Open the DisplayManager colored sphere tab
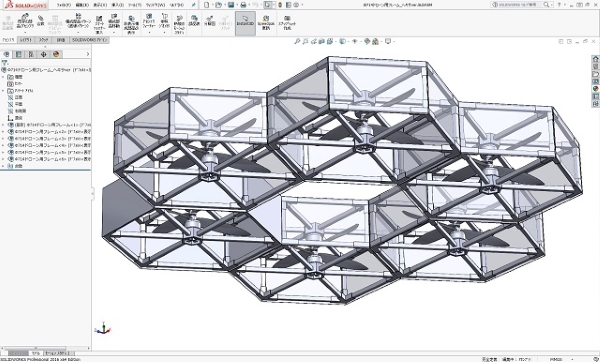This screenshot has height=362, width=600. point(56,54)
